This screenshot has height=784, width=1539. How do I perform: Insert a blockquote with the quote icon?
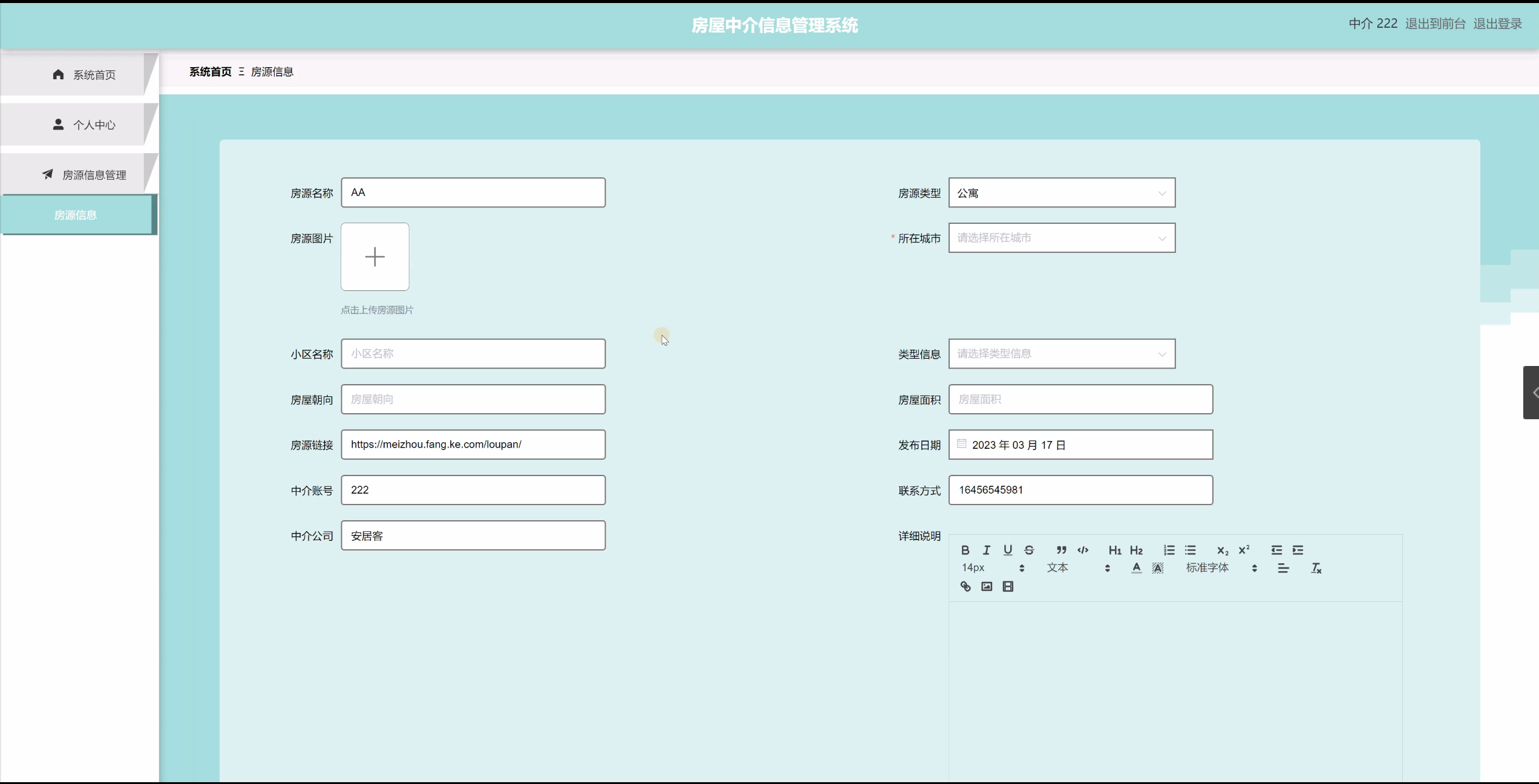point(1061,550)
